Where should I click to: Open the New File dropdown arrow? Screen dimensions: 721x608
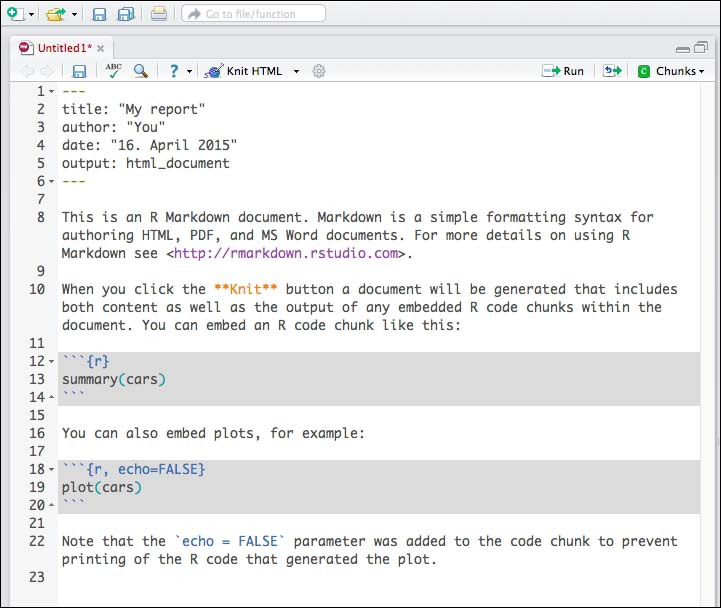[x=31, y=15]
